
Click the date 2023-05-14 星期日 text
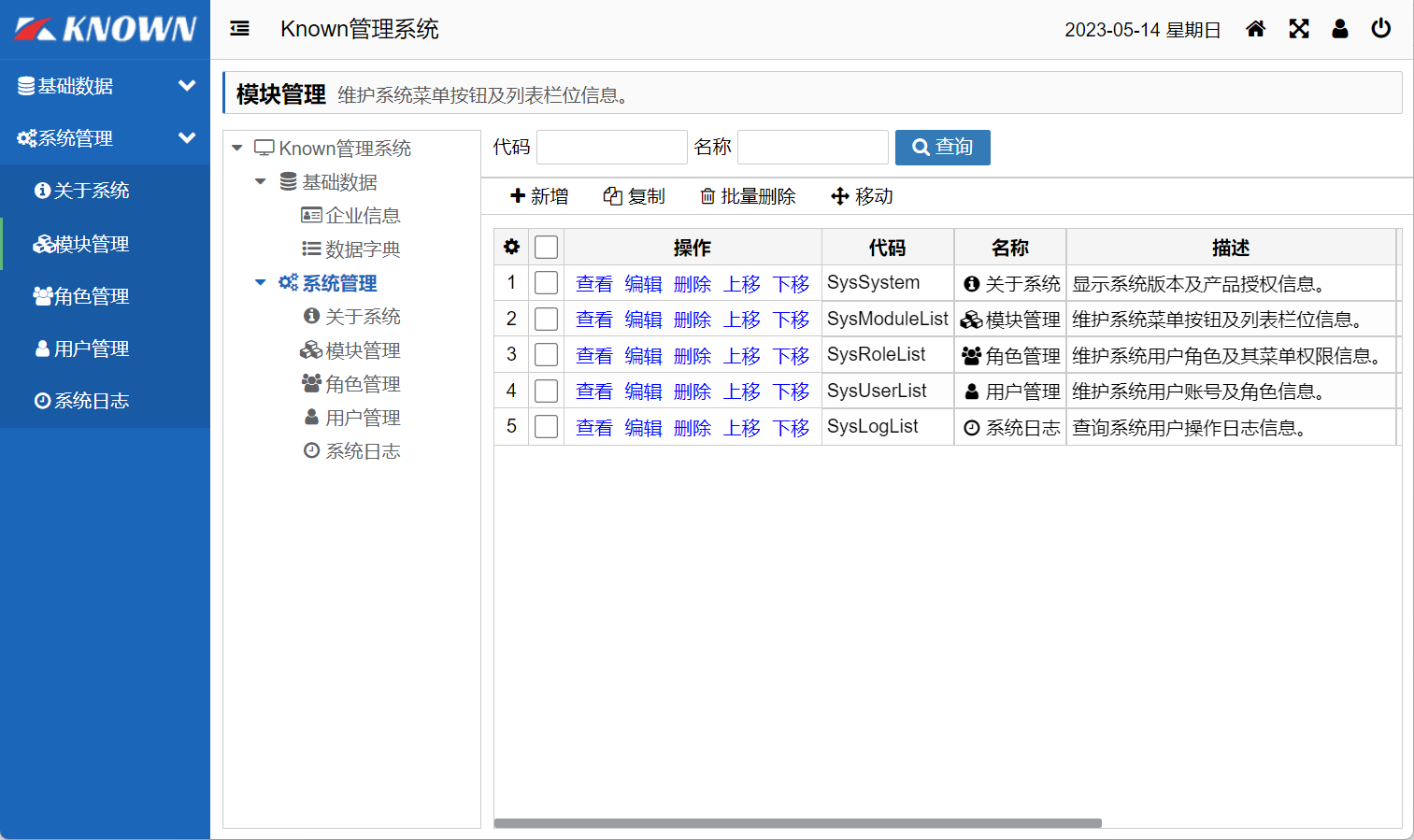click(1143, 30)
